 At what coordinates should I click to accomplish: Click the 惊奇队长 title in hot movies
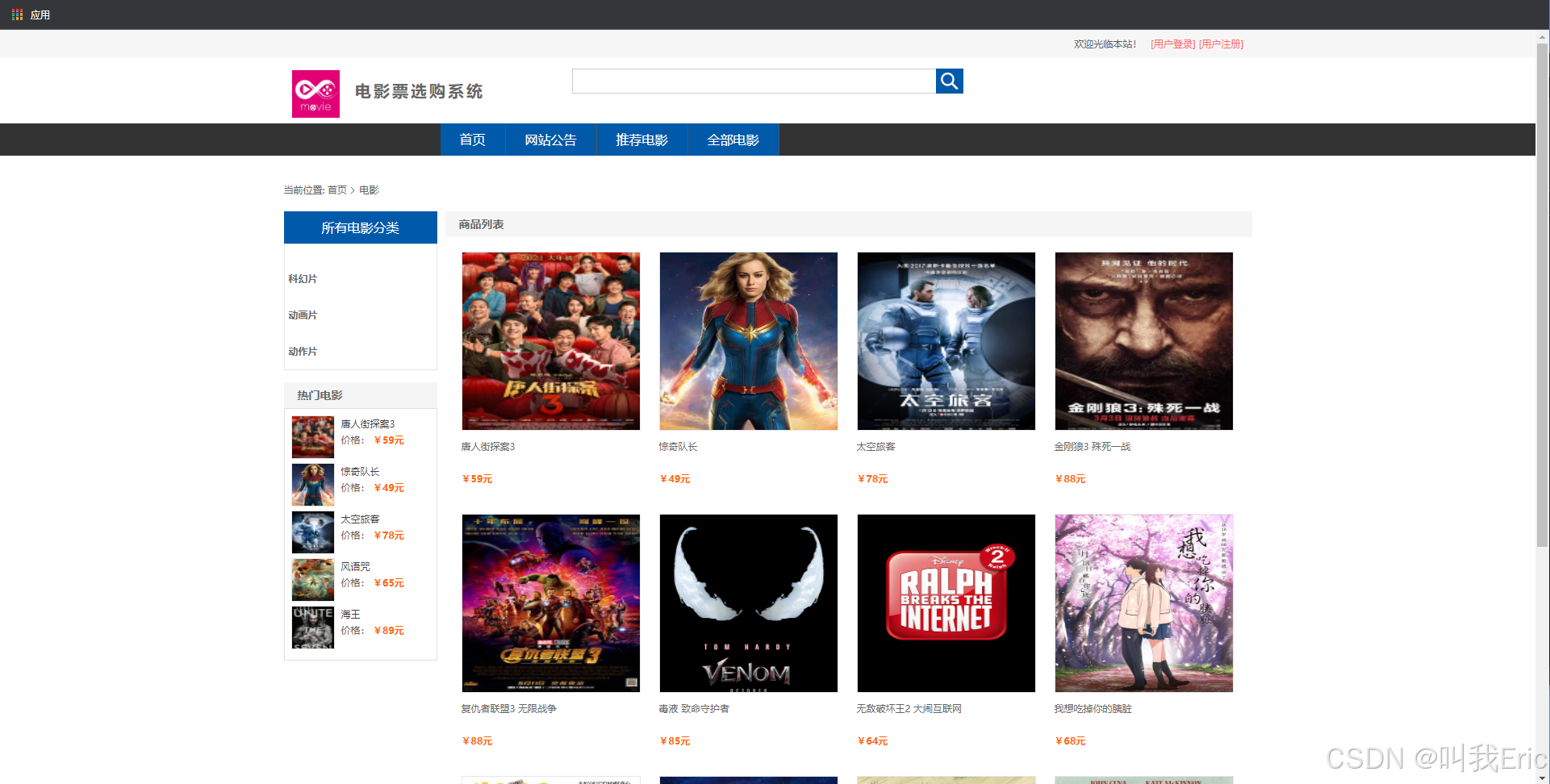pyautogui.click(x=360, y=472)
